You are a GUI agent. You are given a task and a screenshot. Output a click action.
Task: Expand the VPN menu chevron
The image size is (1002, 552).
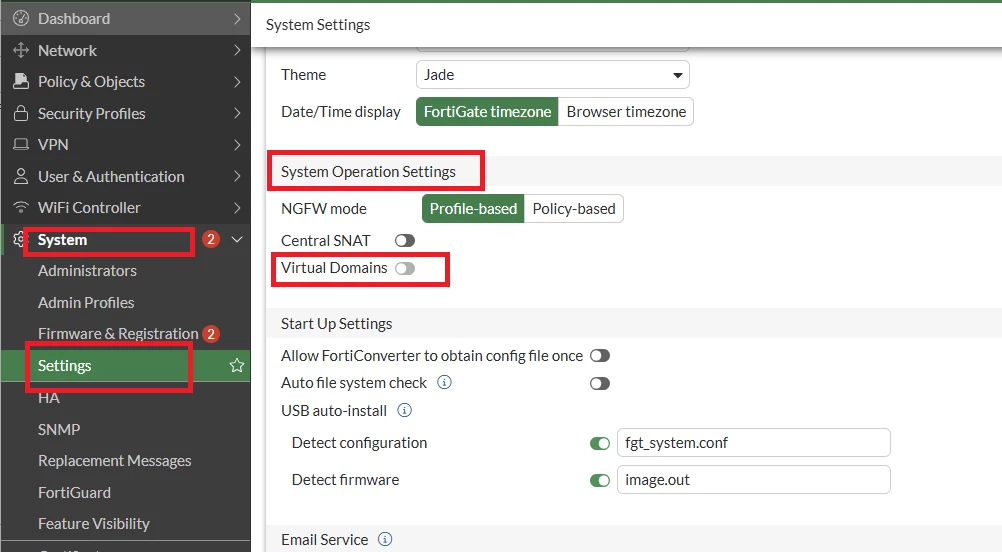(237, 144)
